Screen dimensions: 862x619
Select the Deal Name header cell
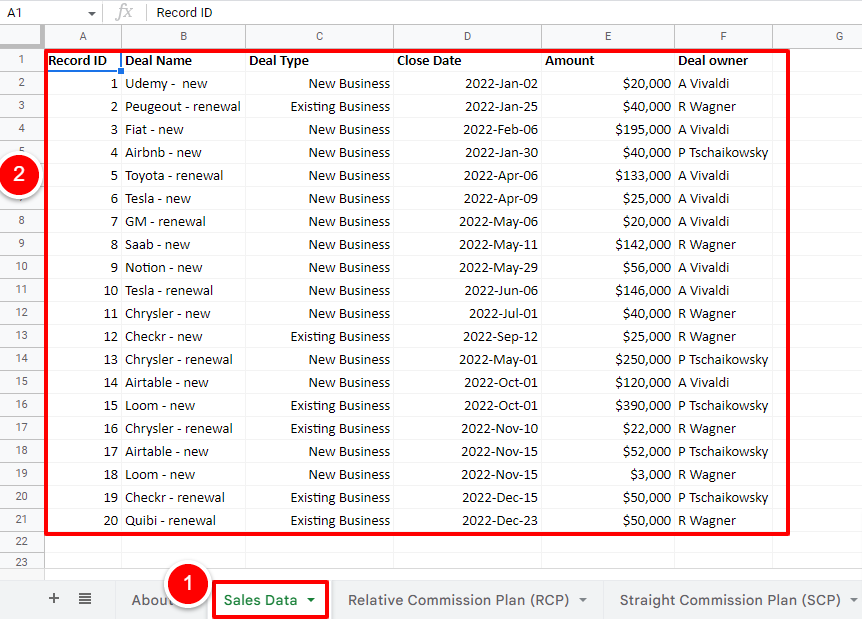tap(184, 60)
